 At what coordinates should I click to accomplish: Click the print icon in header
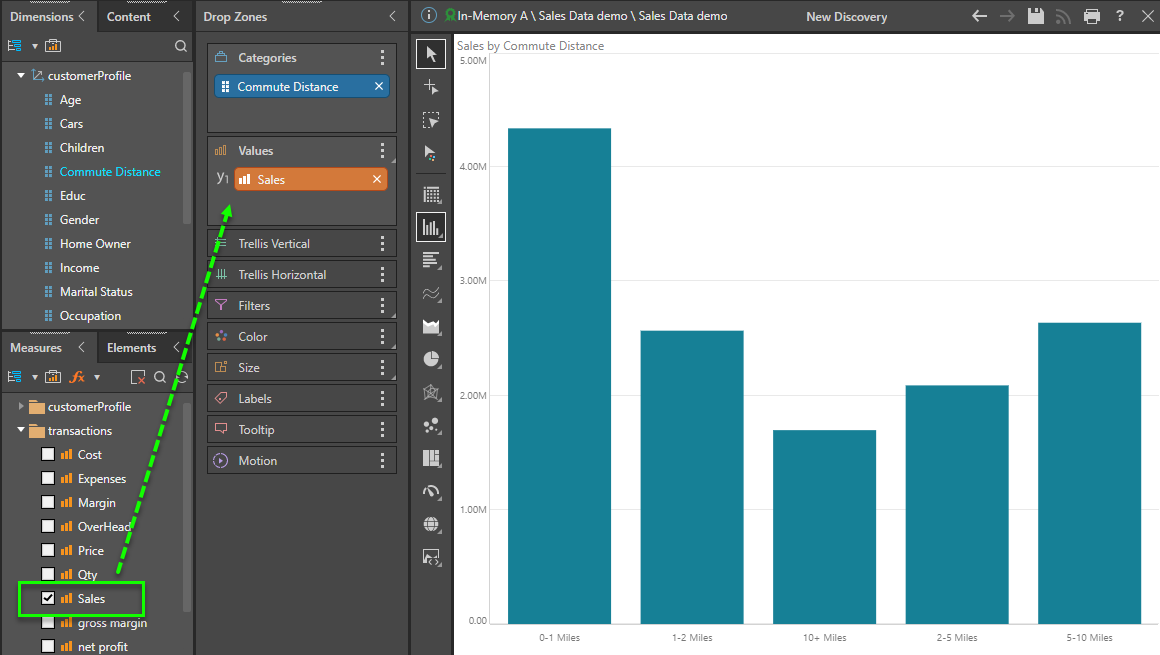[x=1092, y=16]
